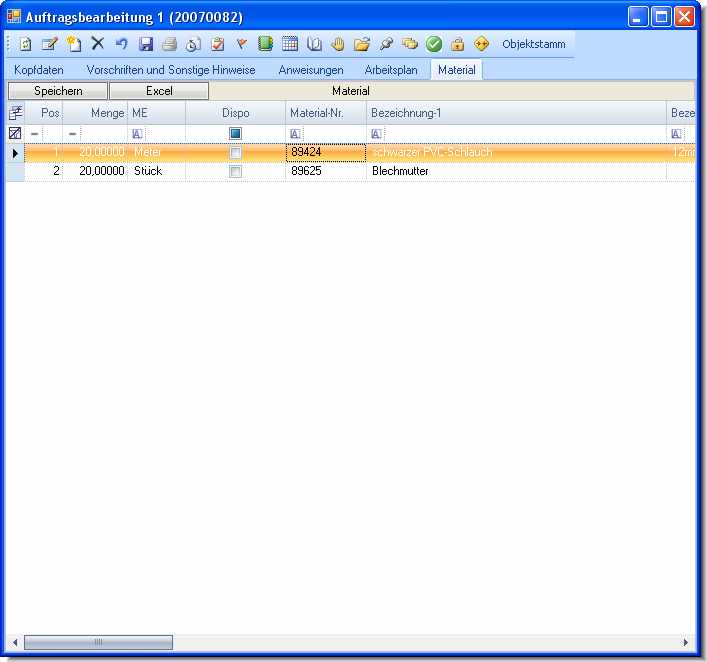Click the Auftragsbearbeitung window title icon

(14, 17)
